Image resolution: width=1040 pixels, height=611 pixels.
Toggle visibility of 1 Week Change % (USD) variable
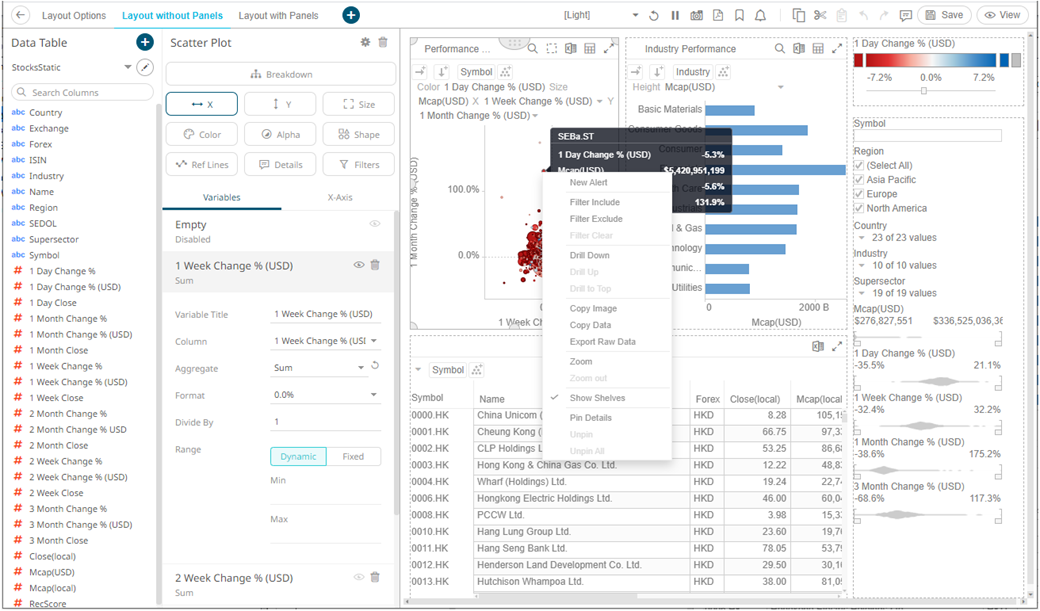point(358,264)
